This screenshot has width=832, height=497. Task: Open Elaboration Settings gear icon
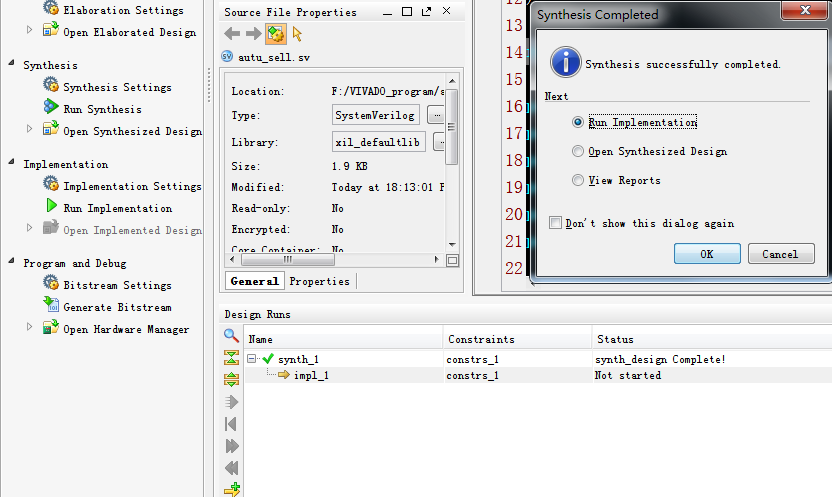tap(51, 8)
